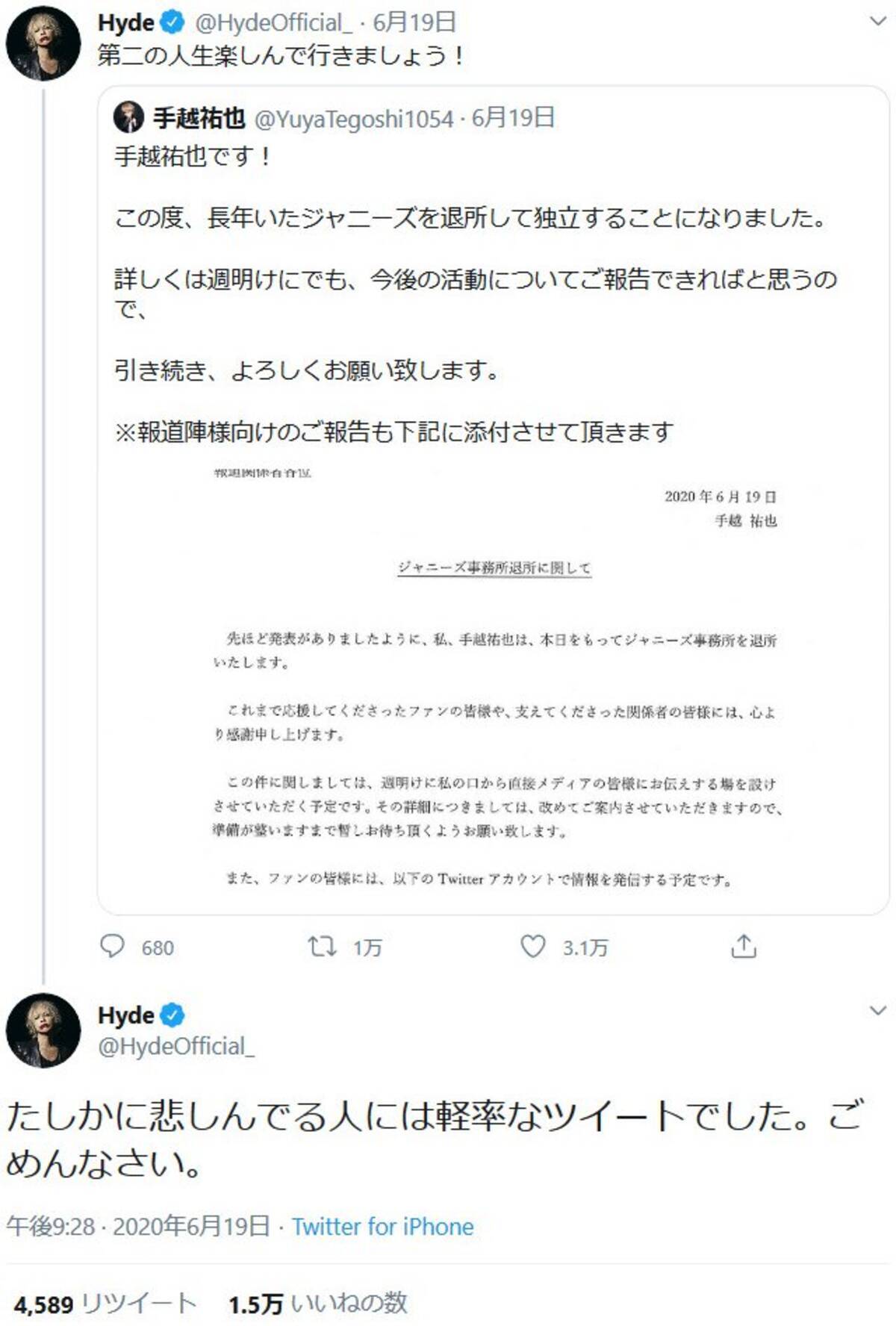Image resolution: width=896 pixels, height=1326 pixels.
Task: Open the Twitter for iPhone link
Action: tap(382, 1227)
